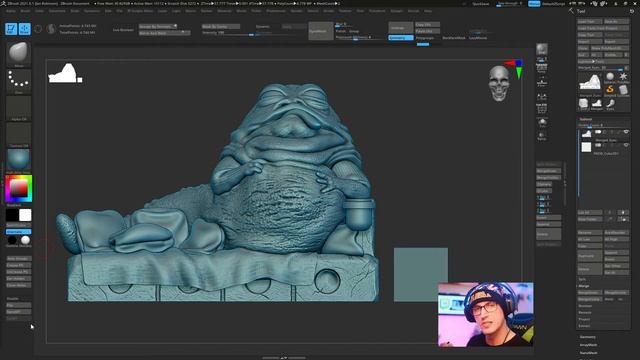Click the Duplicate subtool button

coord(590,256)
